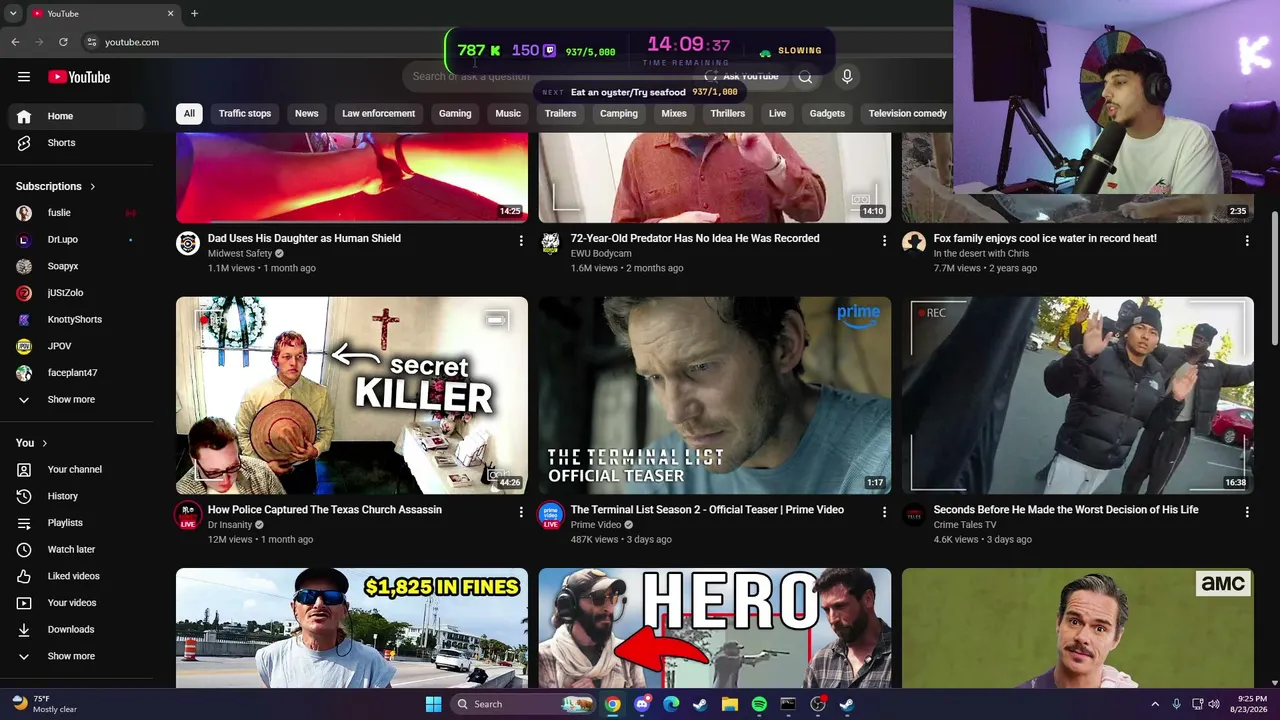Click the Chrome icon on the taskbar
Viewport: 1280px width, 720px height.
(x=612, y=704)
